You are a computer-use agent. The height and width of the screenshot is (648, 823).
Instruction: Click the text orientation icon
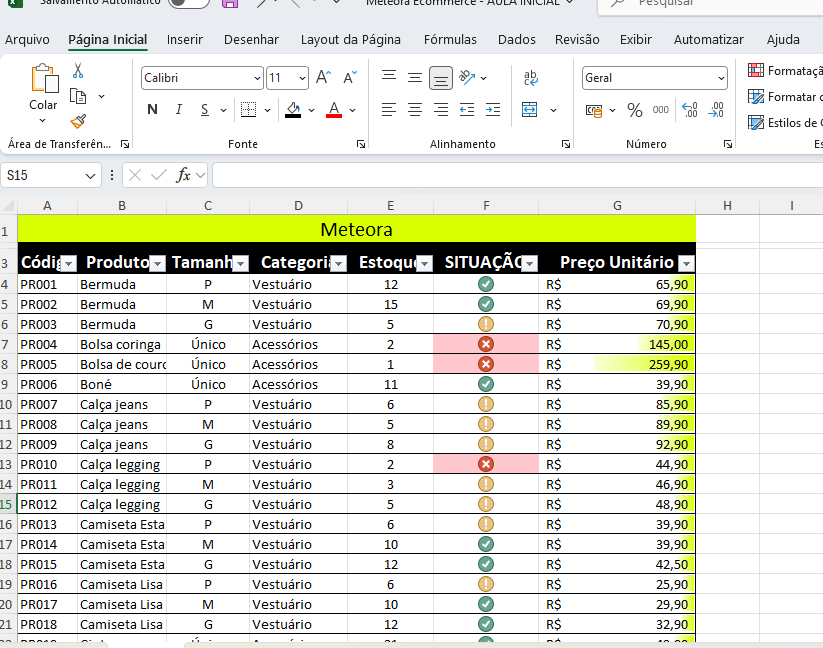pyautogui.click(x=467, y=78)
